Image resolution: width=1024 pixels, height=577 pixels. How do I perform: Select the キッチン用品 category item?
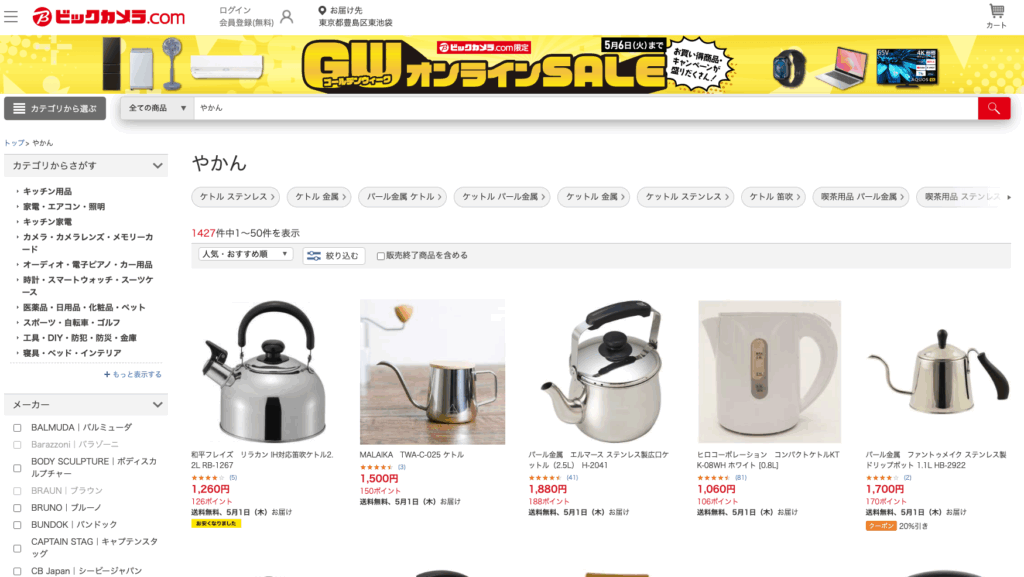tap(47, 191)
